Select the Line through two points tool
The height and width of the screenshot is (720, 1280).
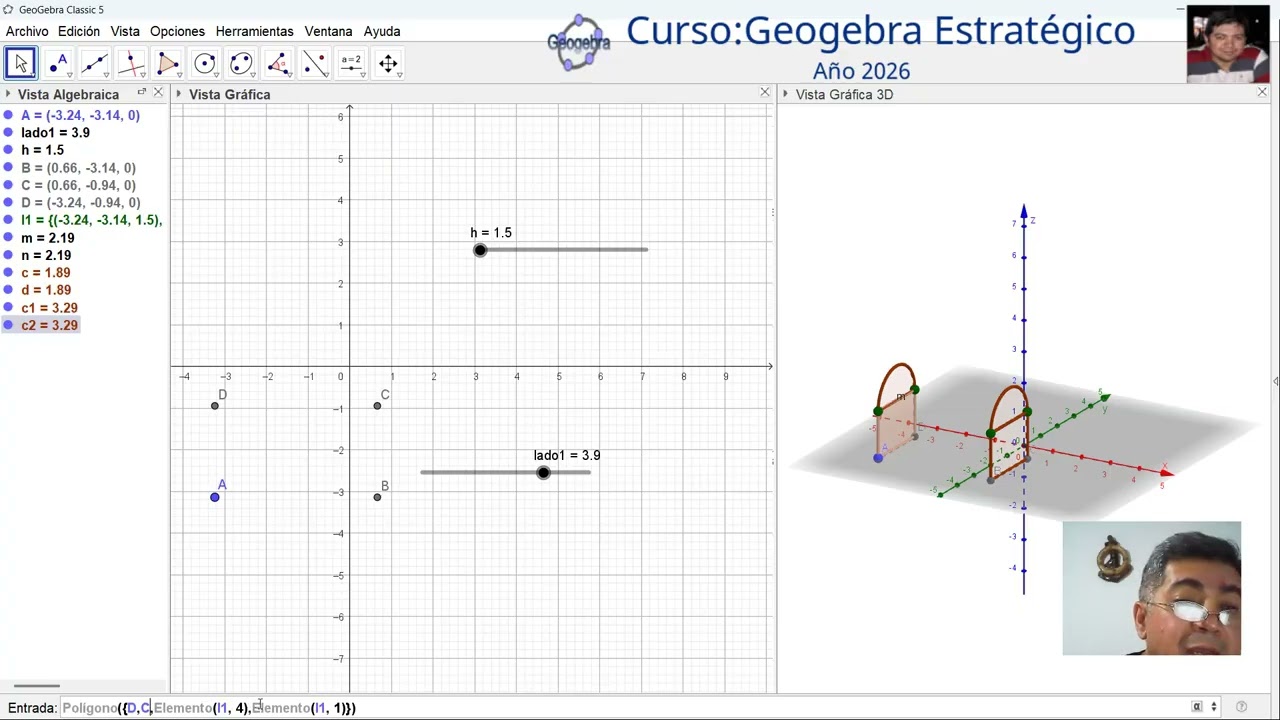(x=95, y=64)
